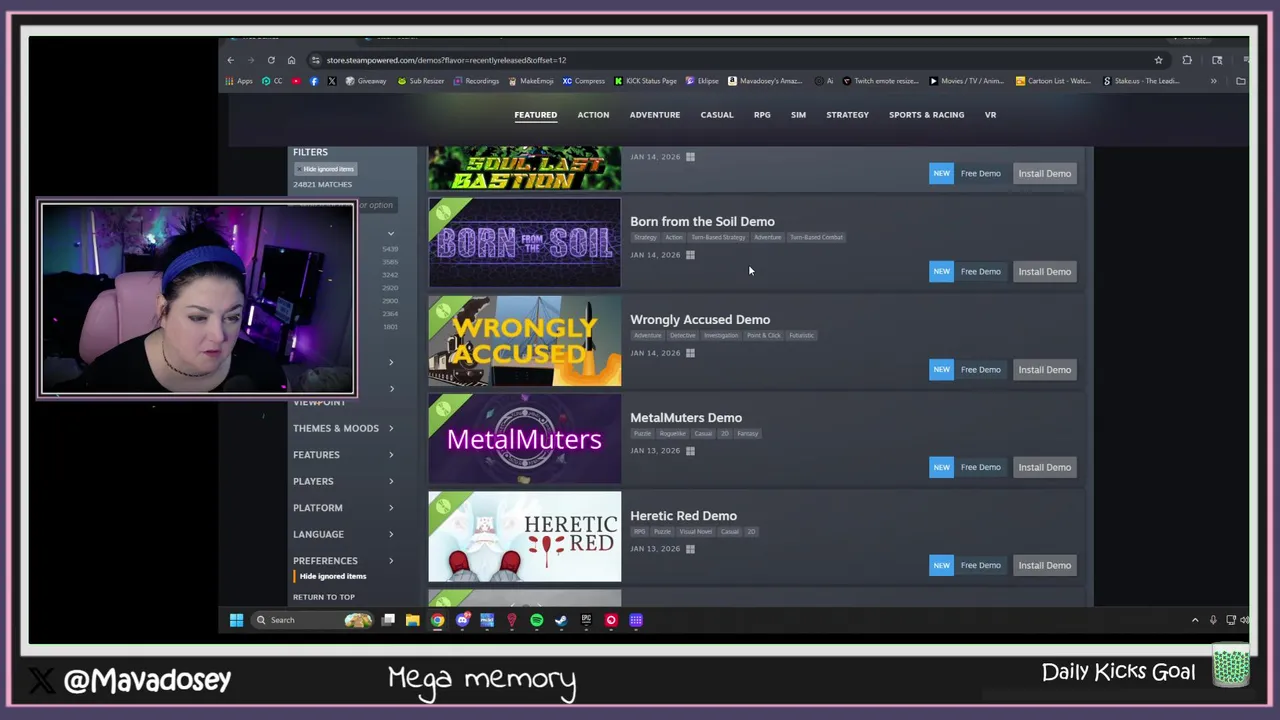Click Windows icon beside Born from the Soil date
1280x720 pixels.
tap(690, 255)
